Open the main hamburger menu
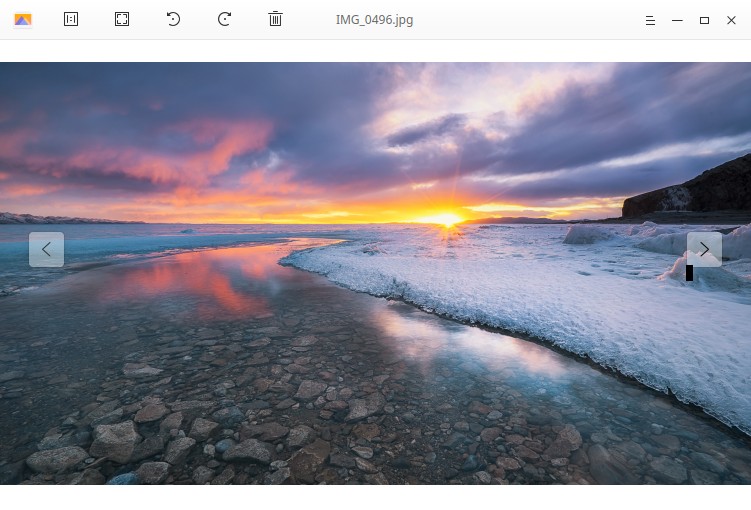 650,20
